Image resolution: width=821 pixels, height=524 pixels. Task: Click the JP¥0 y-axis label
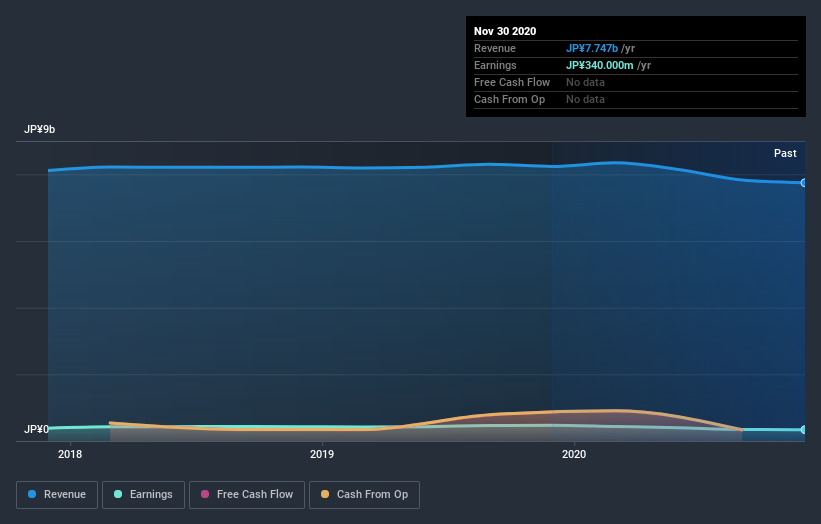36,429
